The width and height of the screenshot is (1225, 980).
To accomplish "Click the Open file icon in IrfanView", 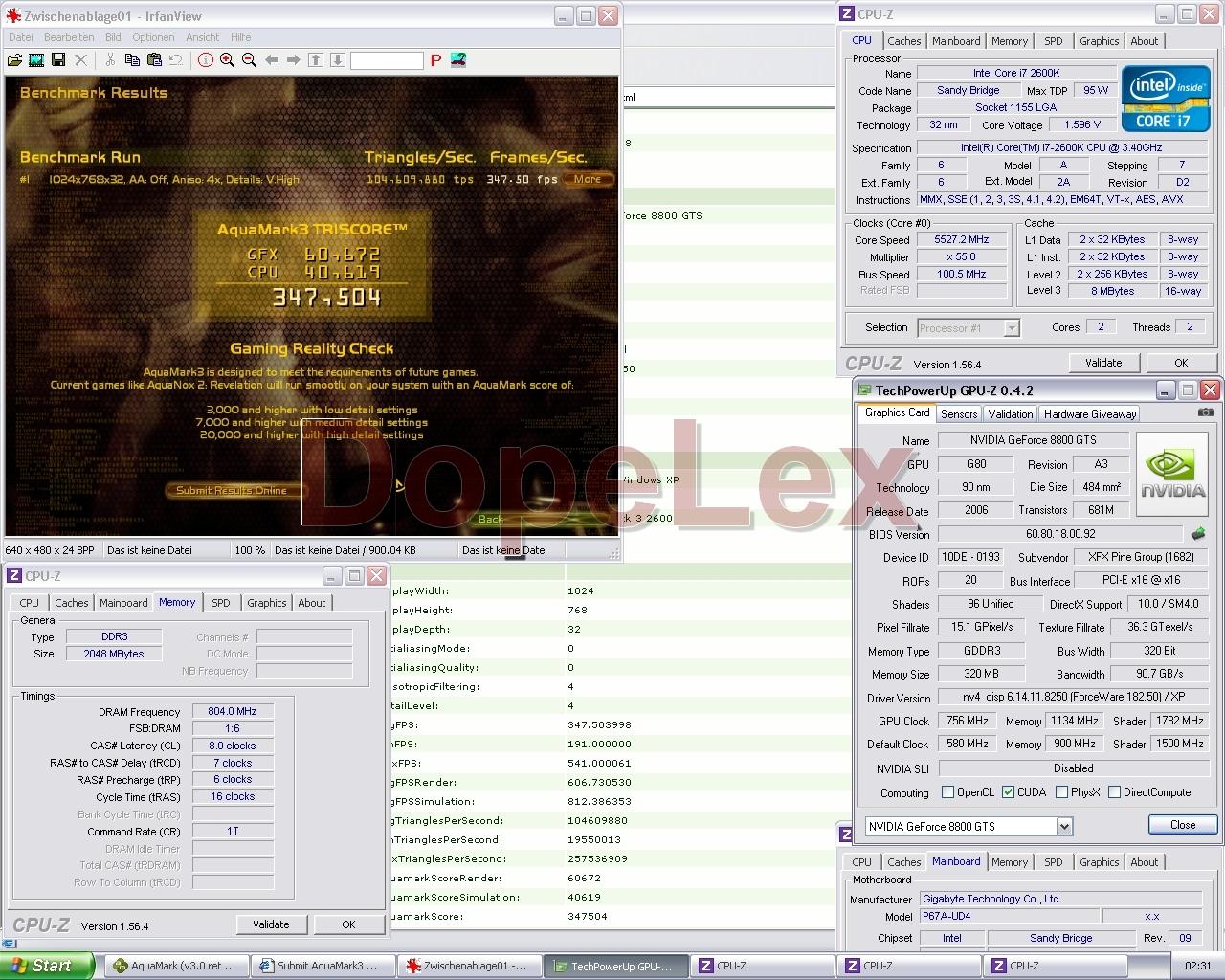I will click(14, 60).
